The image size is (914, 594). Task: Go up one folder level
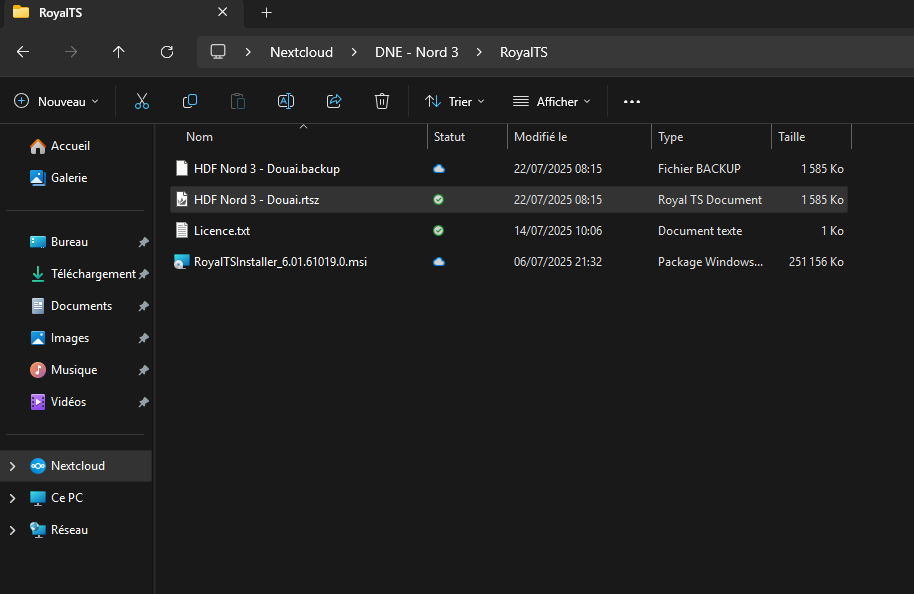(x=118, y=52)
